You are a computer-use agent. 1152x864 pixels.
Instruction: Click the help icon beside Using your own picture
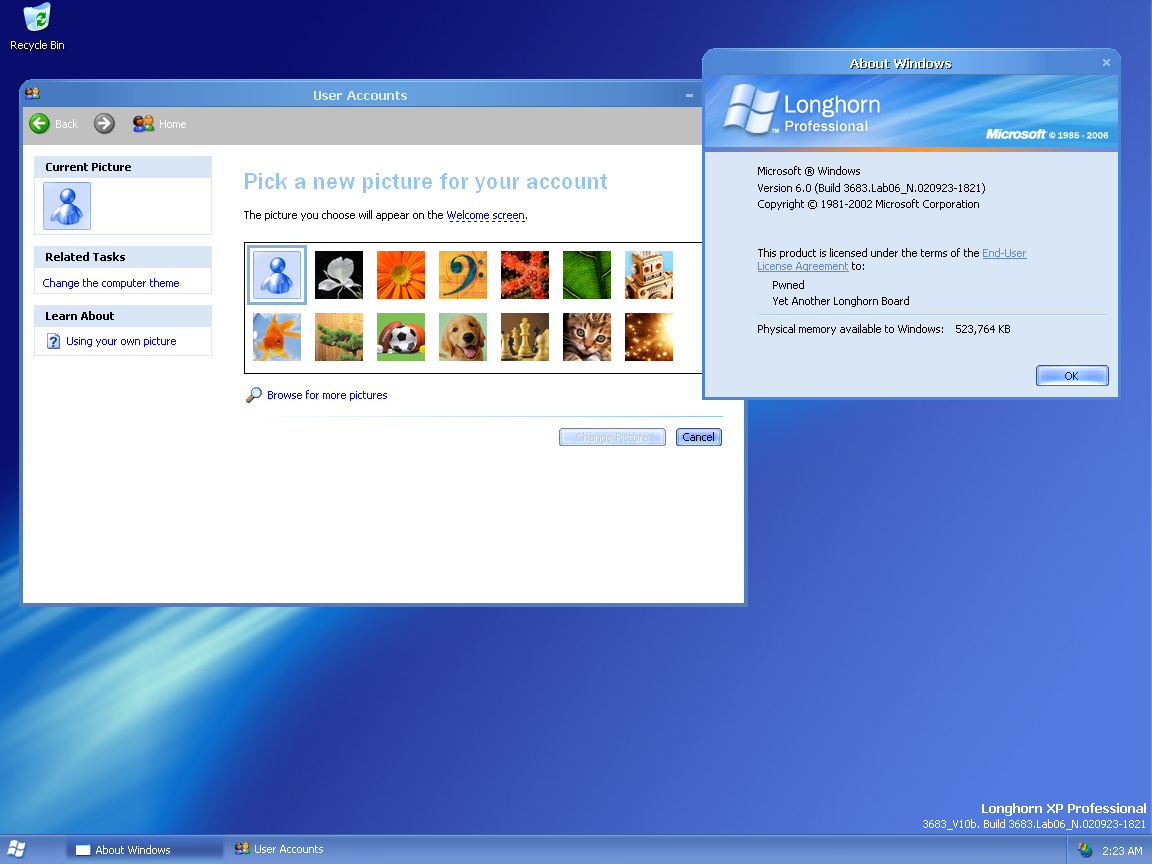(53, 340)
